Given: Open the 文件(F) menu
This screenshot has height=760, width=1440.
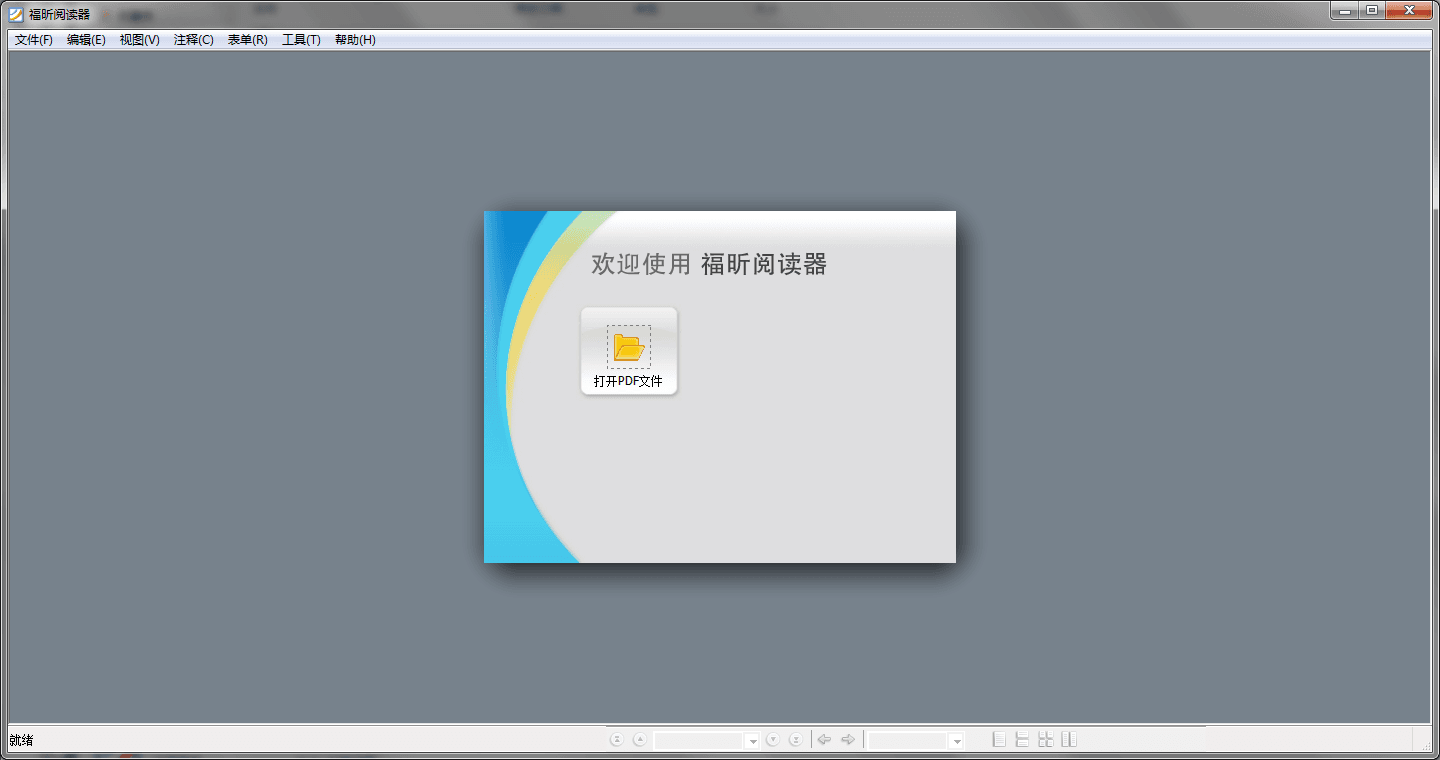Looking at the screenshot, I should pos(31,39).
